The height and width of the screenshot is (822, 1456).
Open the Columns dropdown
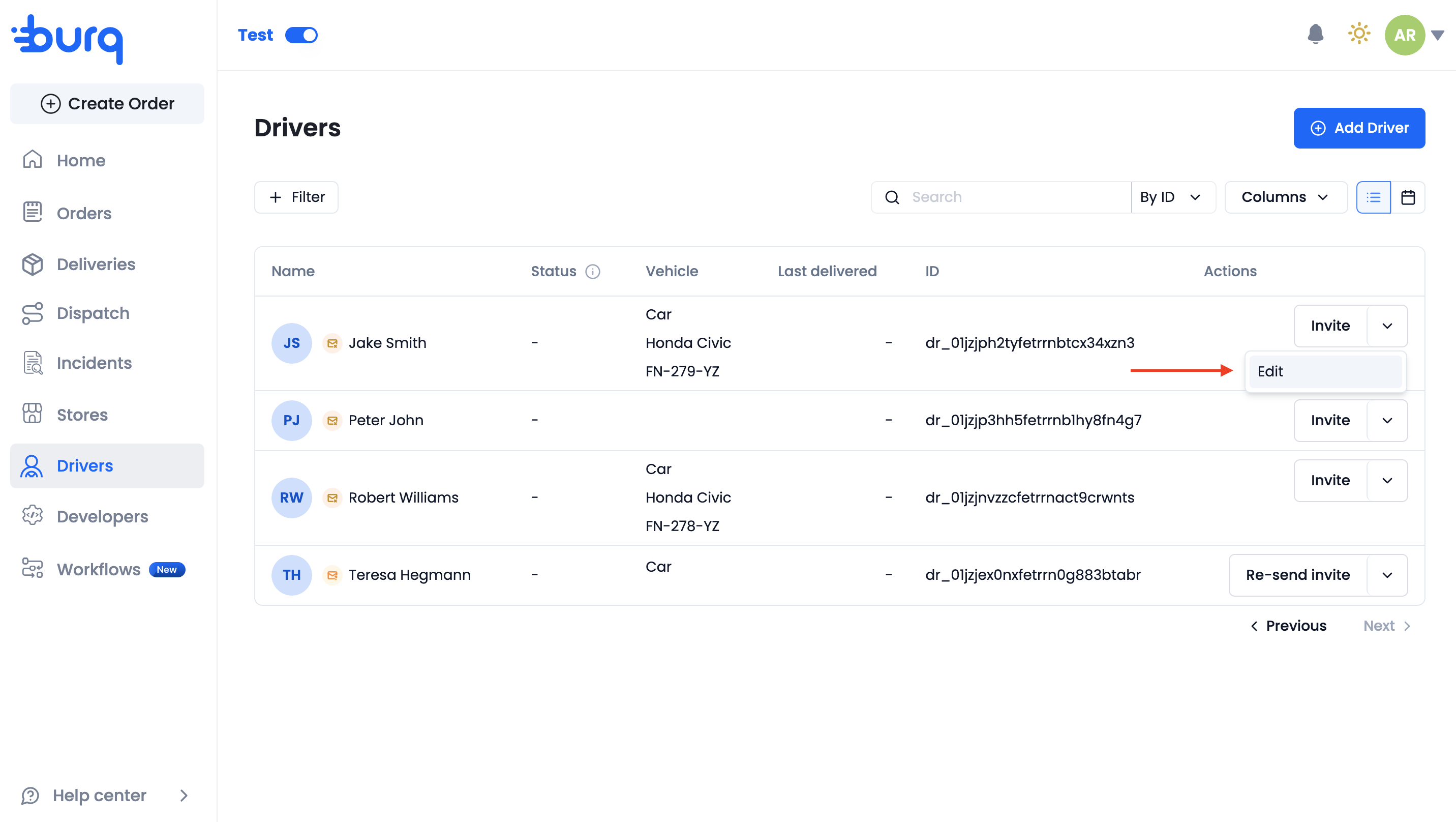tap(1285, 197)
